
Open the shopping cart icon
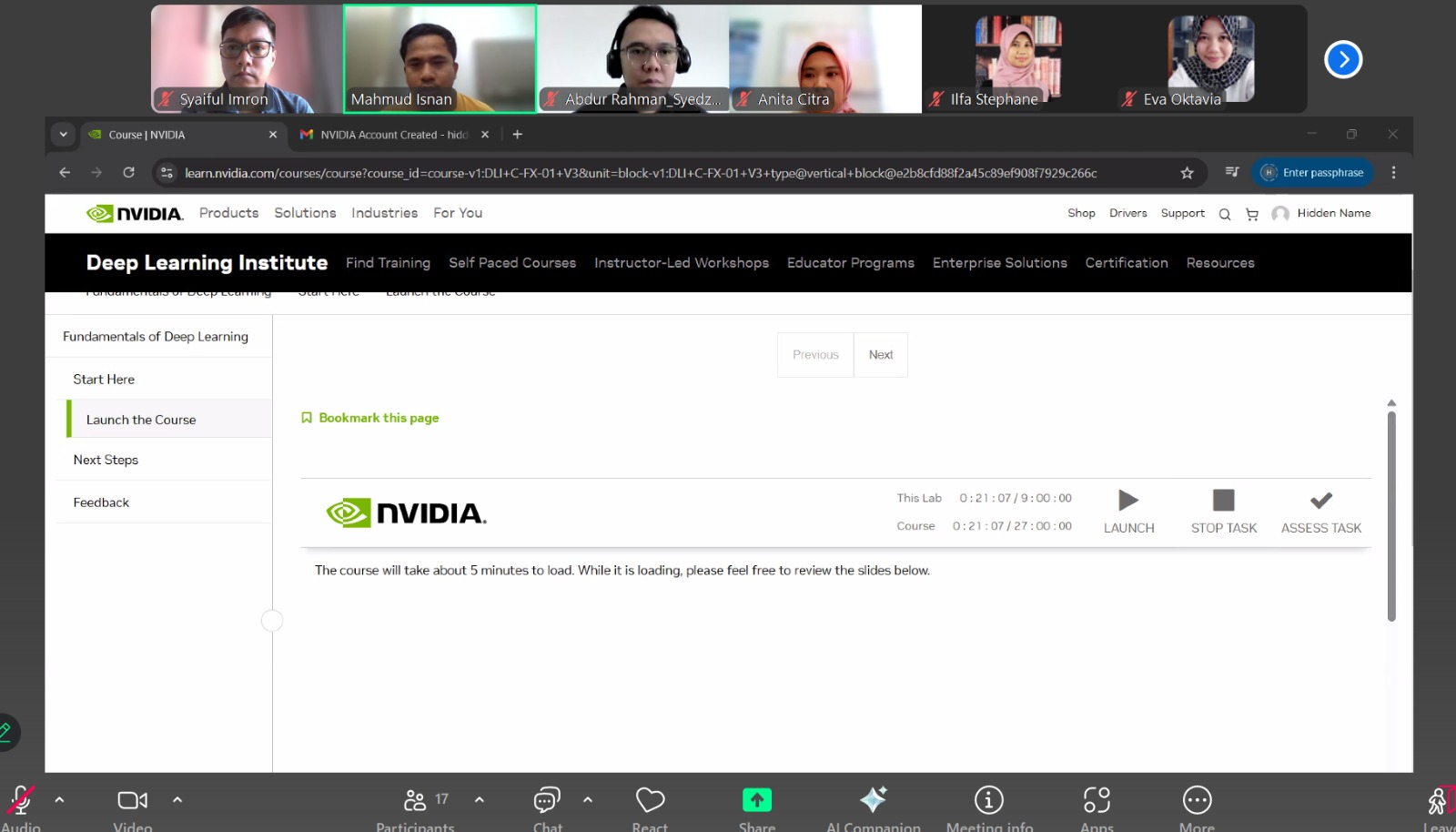(1252, 215)
